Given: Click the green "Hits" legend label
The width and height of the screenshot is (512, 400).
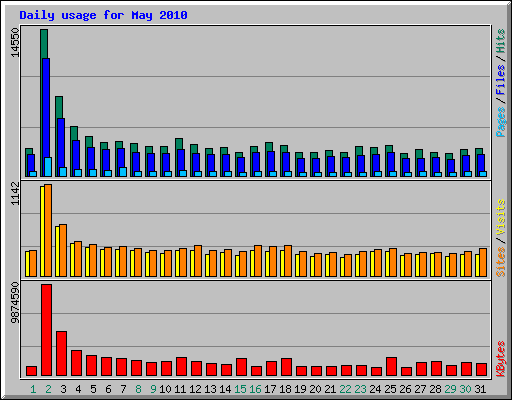Looking at the screenshot, I should coord(501,41).
